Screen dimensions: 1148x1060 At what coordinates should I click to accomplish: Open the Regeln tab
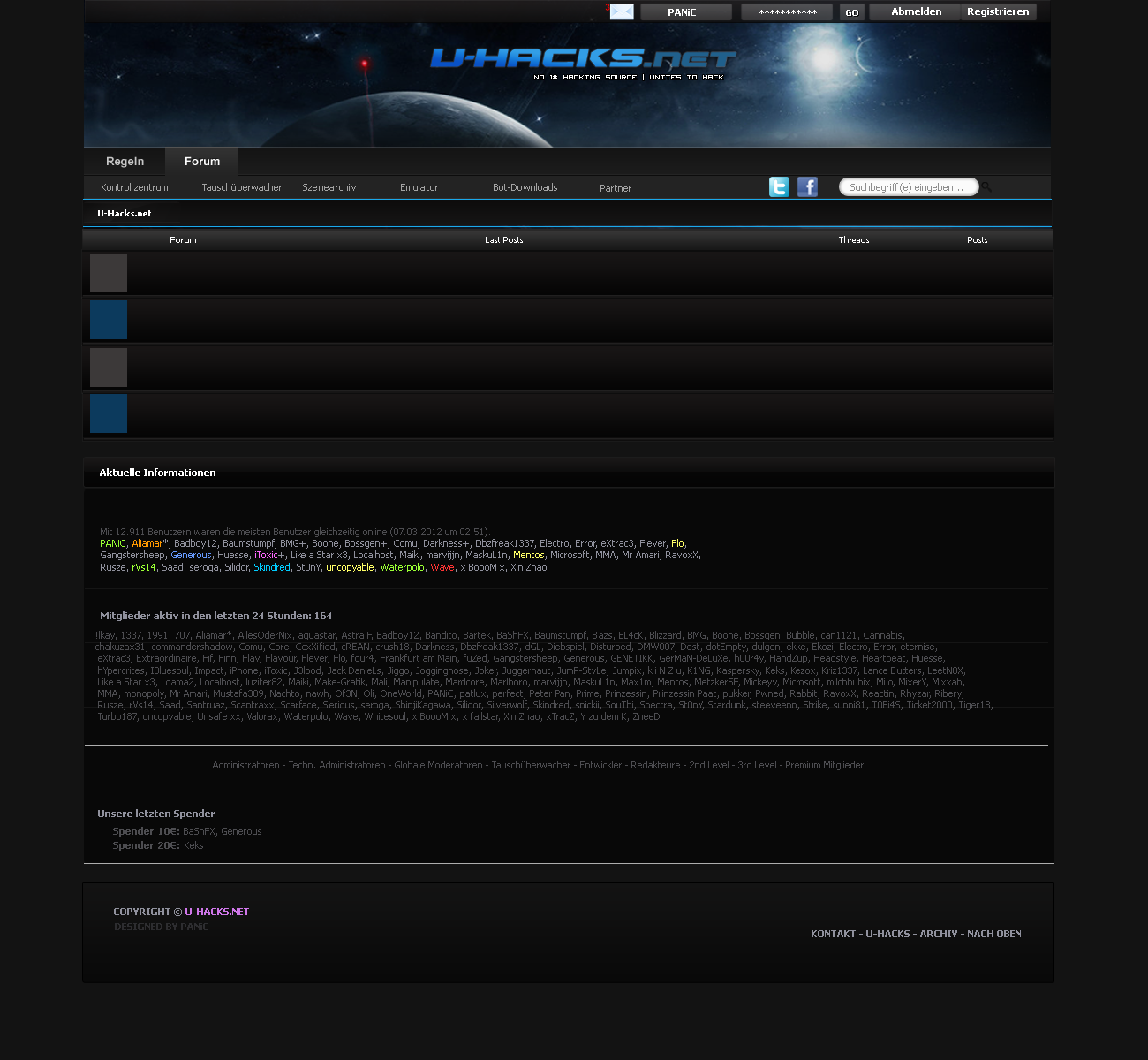(125, 161)
